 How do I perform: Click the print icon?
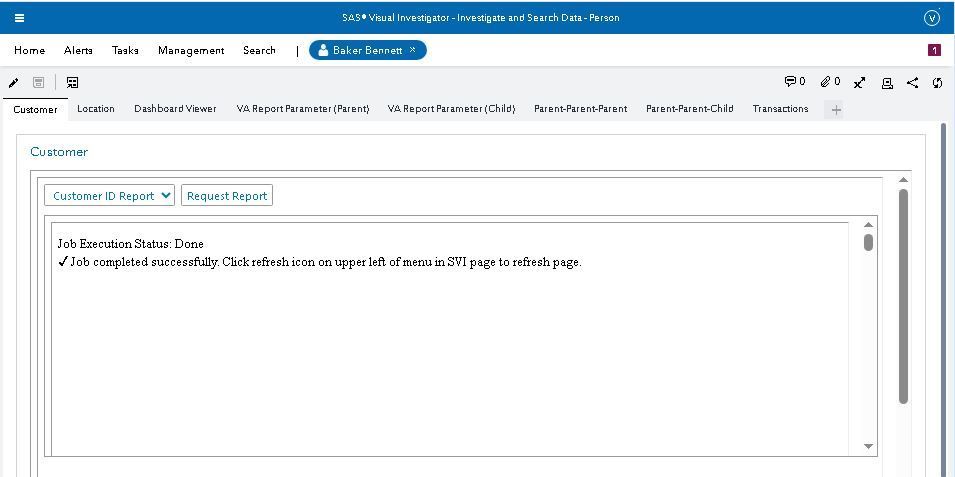coord(887,83)
